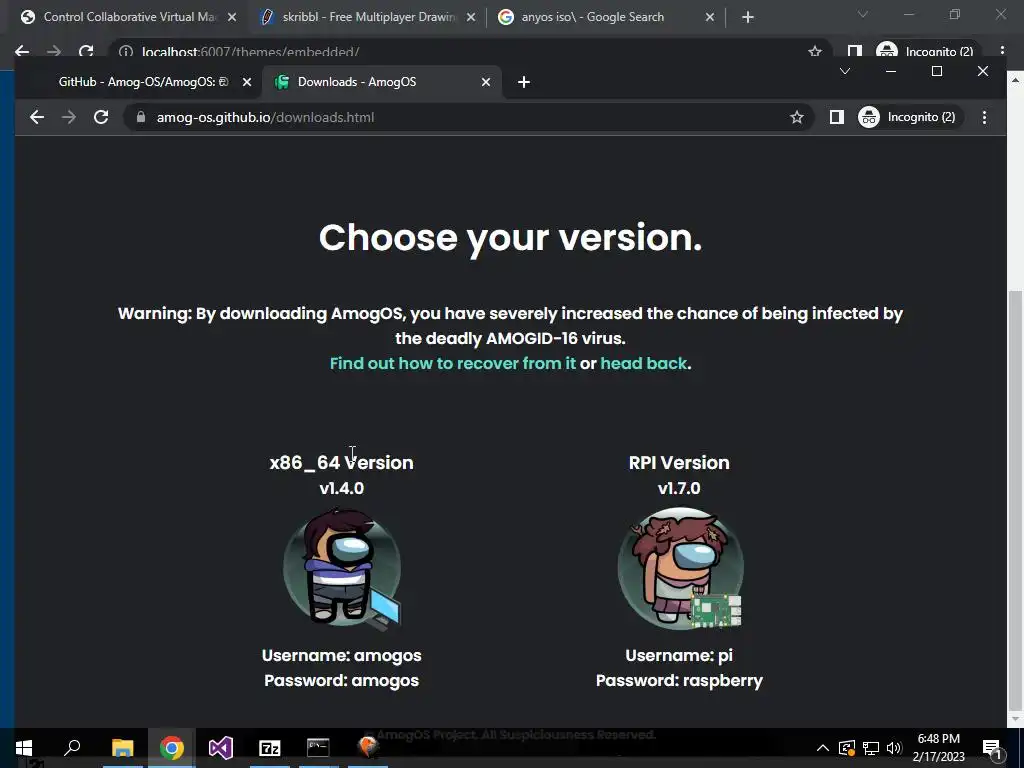1024x768 pixels.
Task: Expand the outer browser tab search chevron
Action: 862,14
